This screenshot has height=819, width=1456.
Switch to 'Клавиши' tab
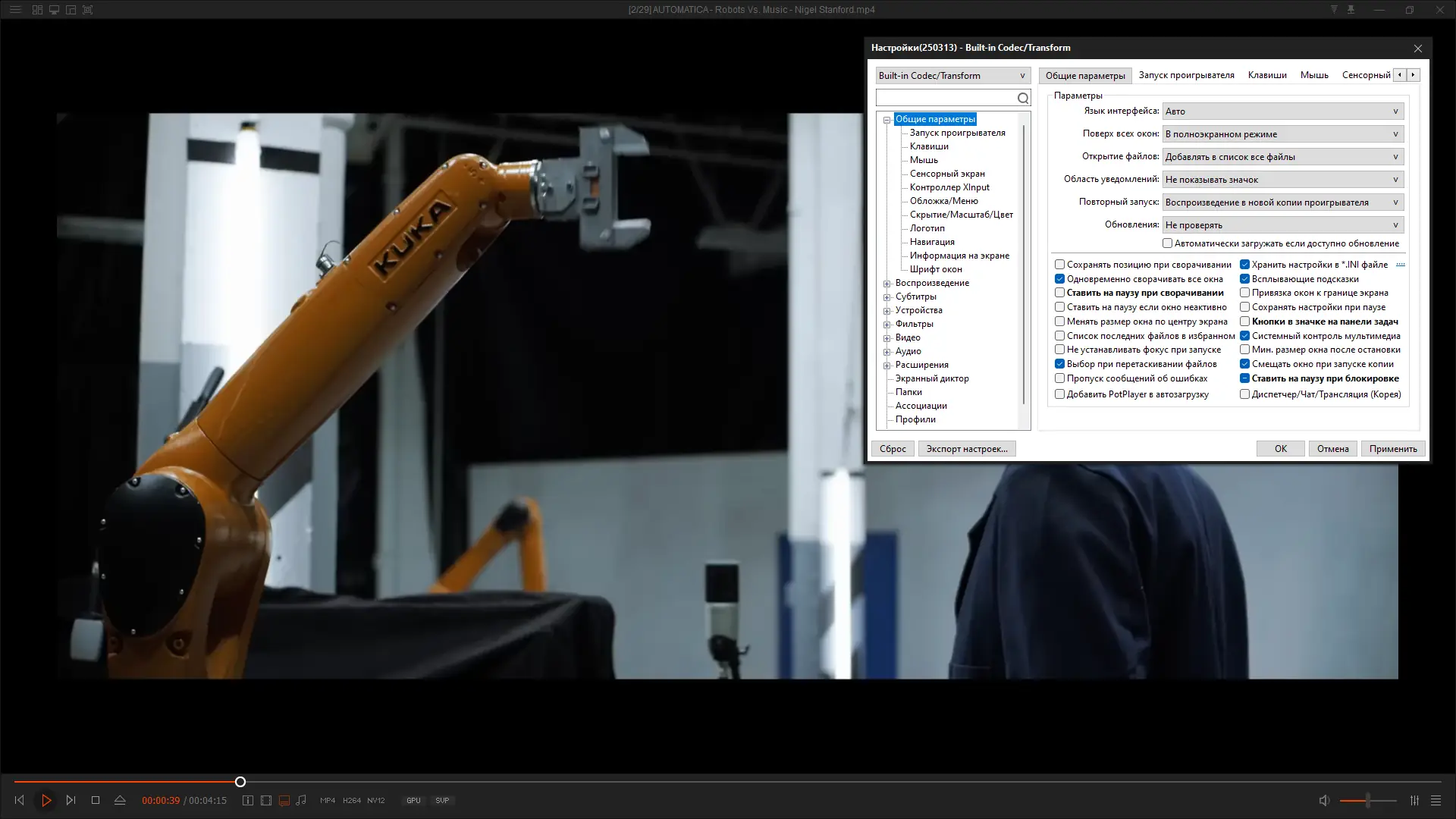point(1266,75)
